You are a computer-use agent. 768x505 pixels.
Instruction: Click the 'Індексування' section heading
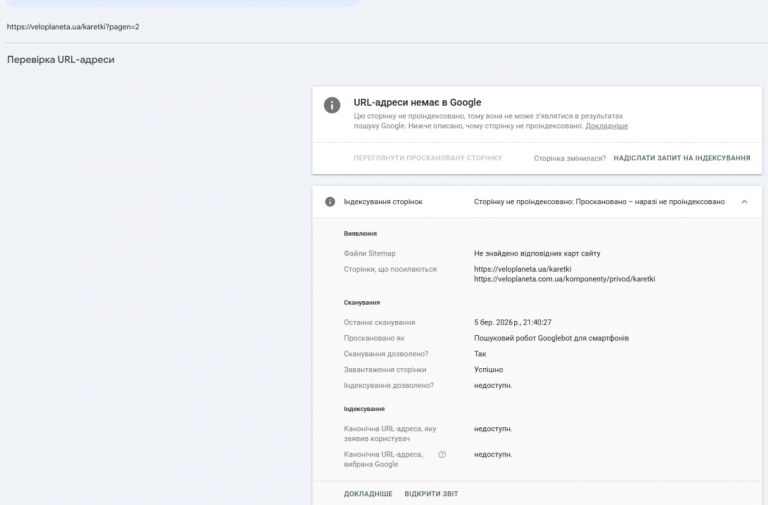pyautogui.click(x=364, y=409)
